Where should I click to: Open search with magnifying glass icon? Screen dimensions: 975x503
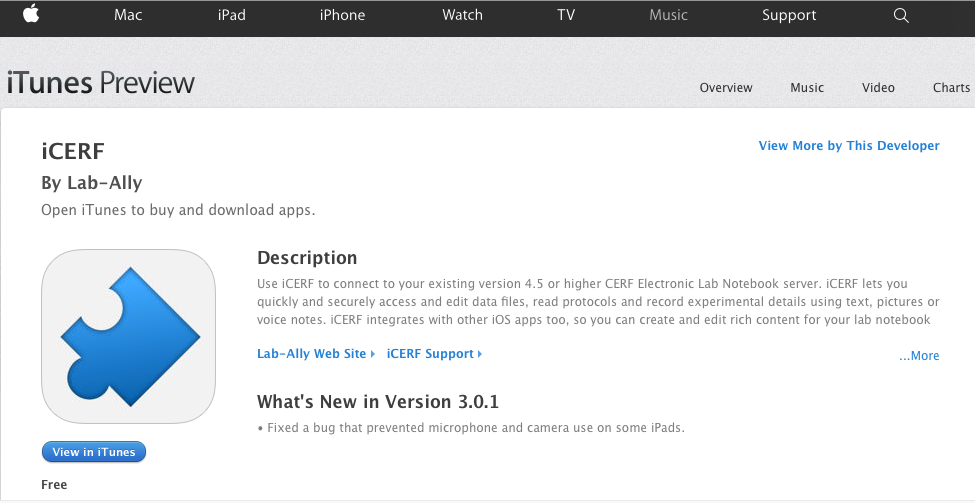click(x=901, y=16)
